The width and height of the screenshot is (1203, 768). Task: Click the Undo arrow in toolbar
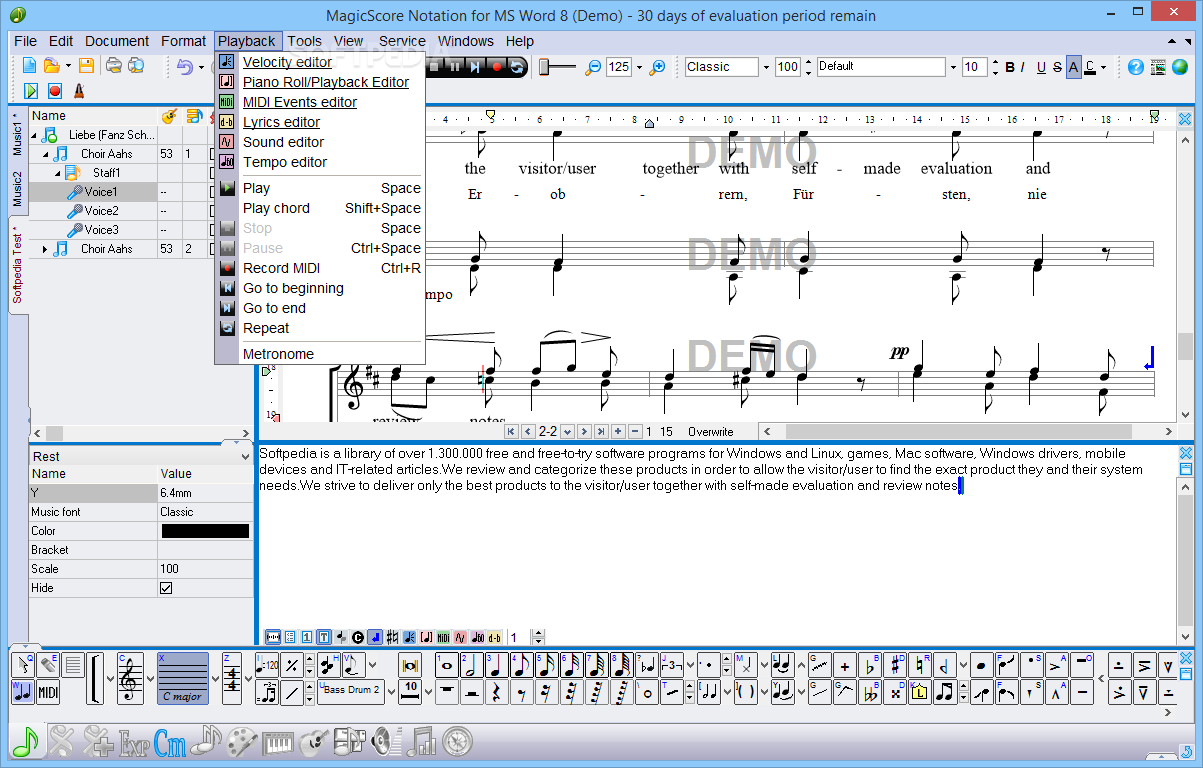[185, 67]
